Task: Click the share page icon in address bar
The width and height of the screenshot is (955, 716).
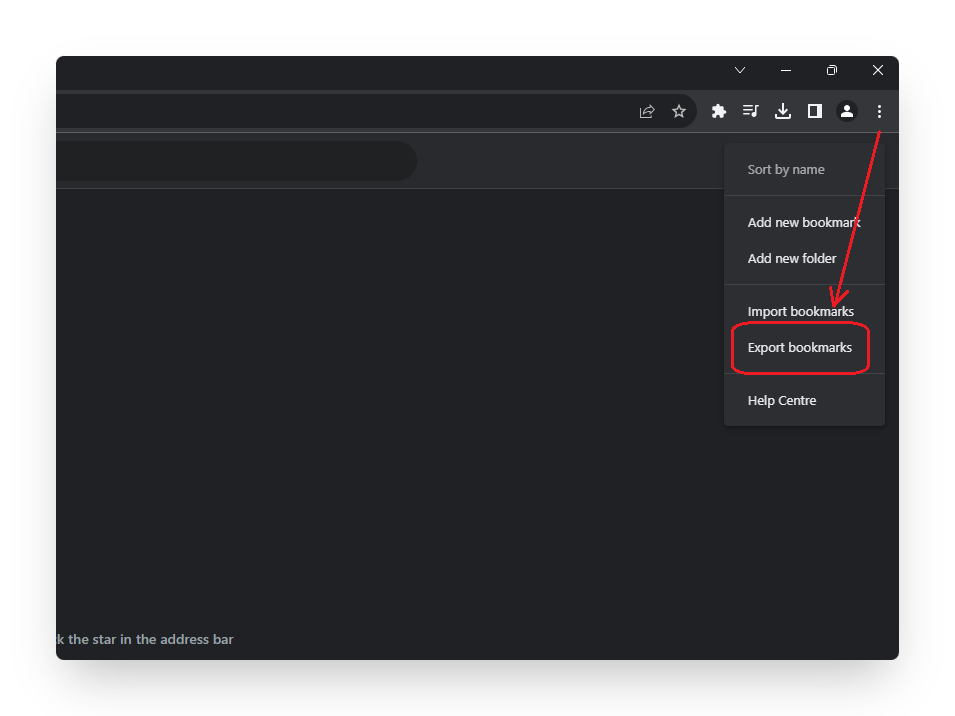Action: pyautogui.click(x=647, y=111)
